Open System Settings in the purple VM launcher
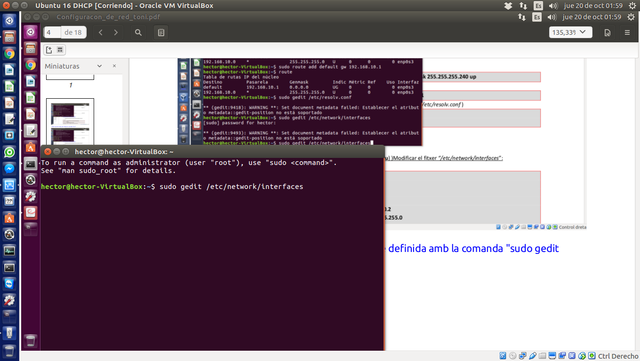 [x=31, y=196]
